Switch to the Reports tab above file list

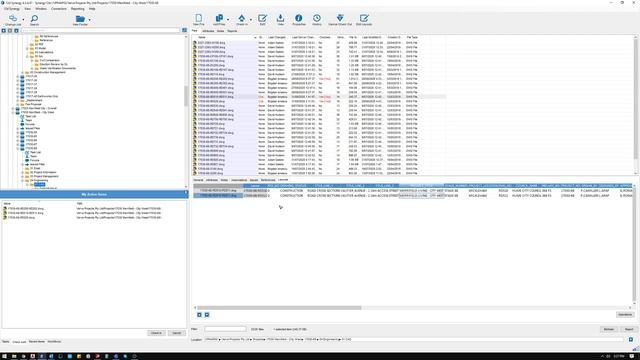pyautogui.click(x=232, y=31)
